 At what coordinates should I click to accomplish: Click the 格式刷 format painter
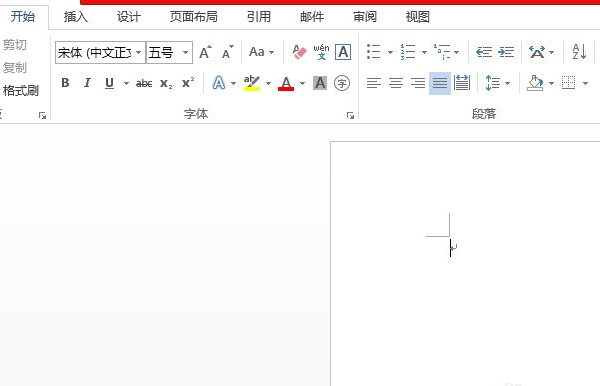coord(21,91)
